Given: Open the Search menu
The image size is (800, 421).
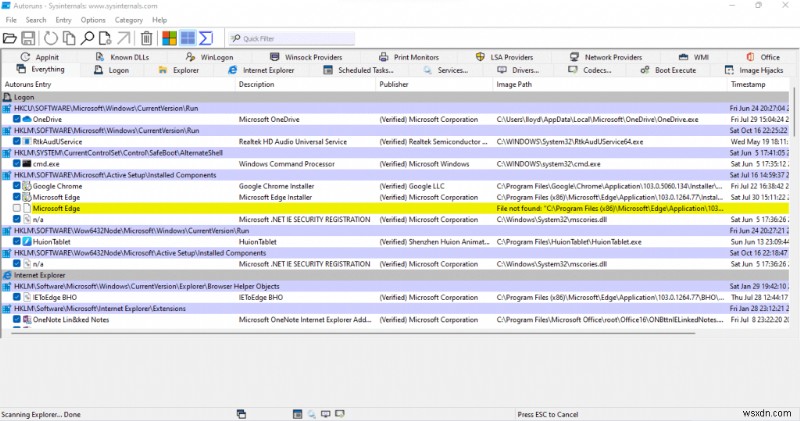Looking at the screenshot, I should point(36,20).
